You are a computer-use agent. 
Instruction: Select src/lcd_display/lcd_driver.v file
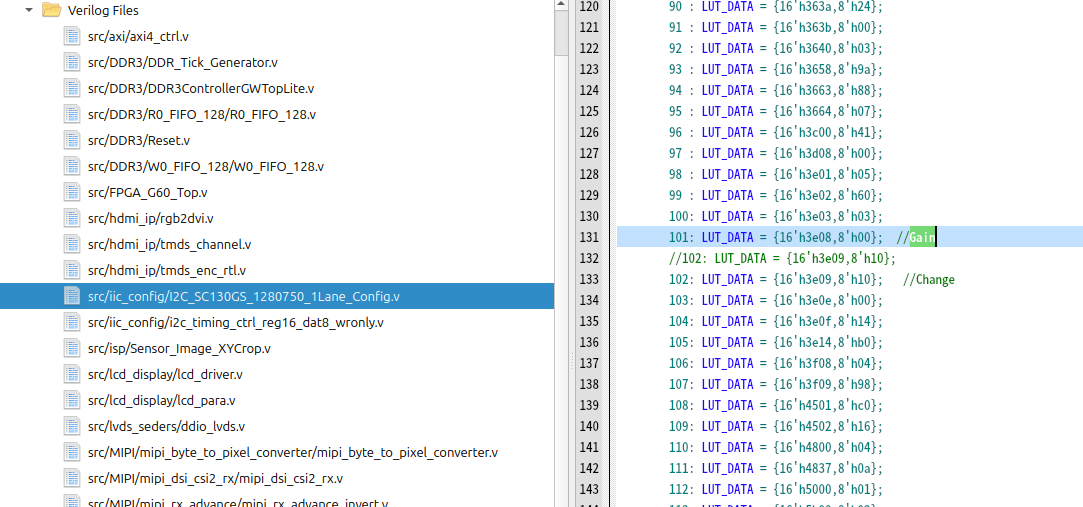[x=165, y=374]
